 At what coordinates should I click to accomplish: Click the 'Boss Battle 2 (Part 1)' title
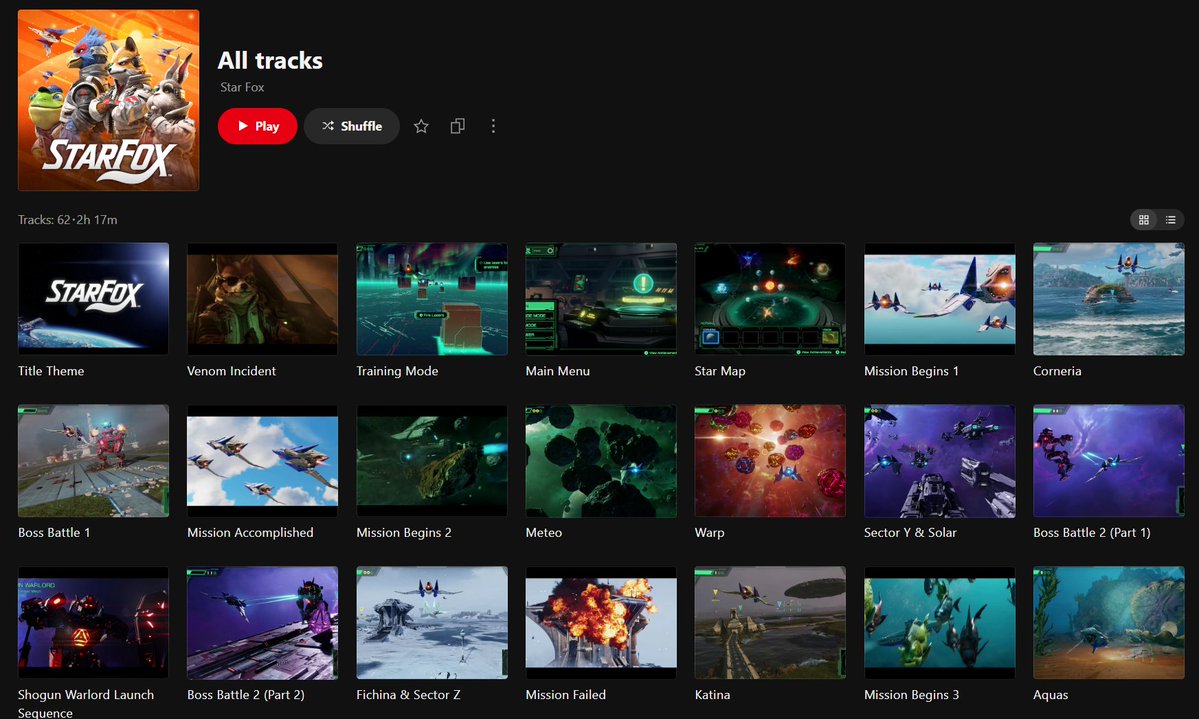(x=1091, y=532)
